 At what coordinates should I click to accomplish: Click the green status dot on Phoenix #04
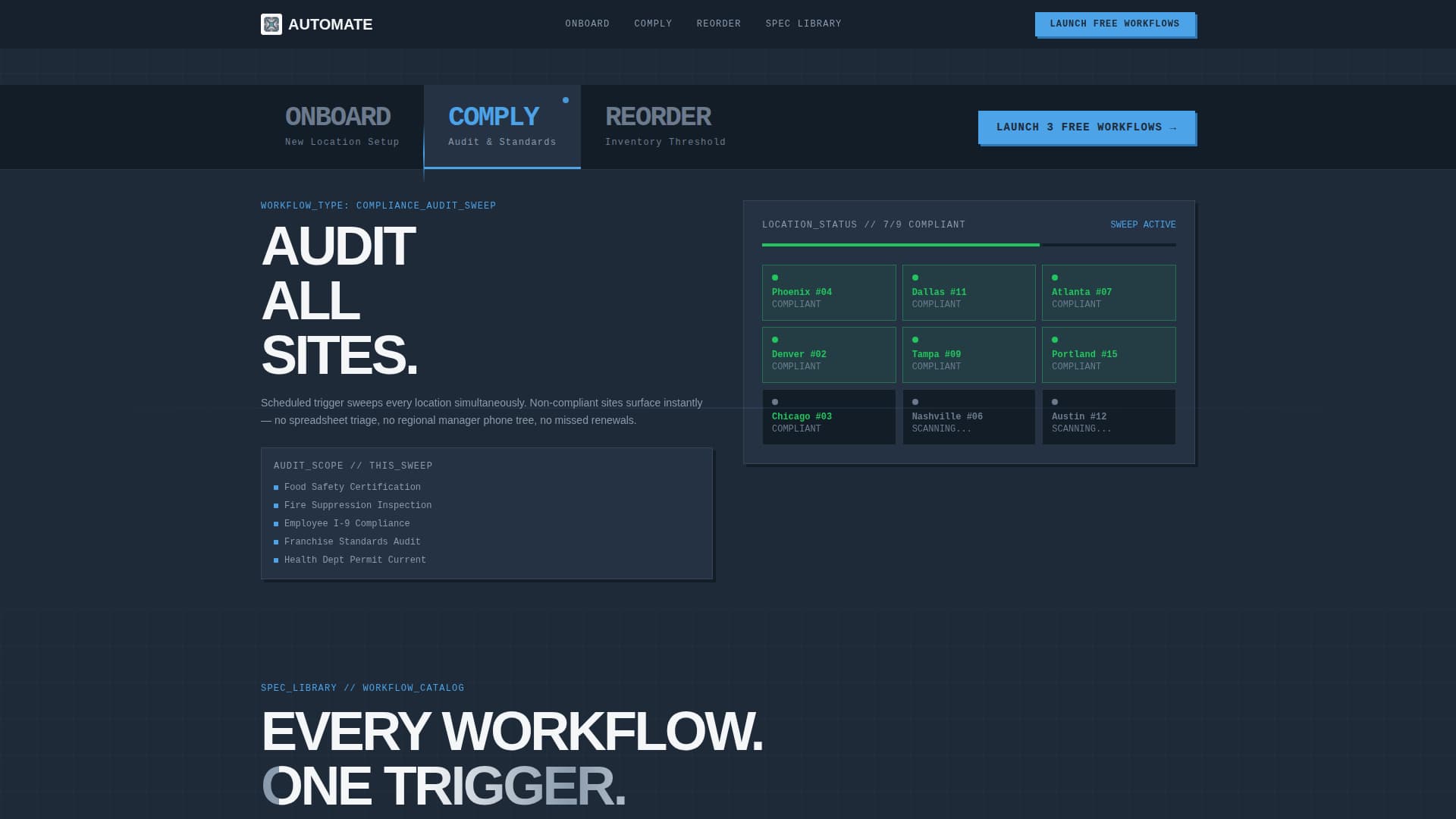[774, 277]
